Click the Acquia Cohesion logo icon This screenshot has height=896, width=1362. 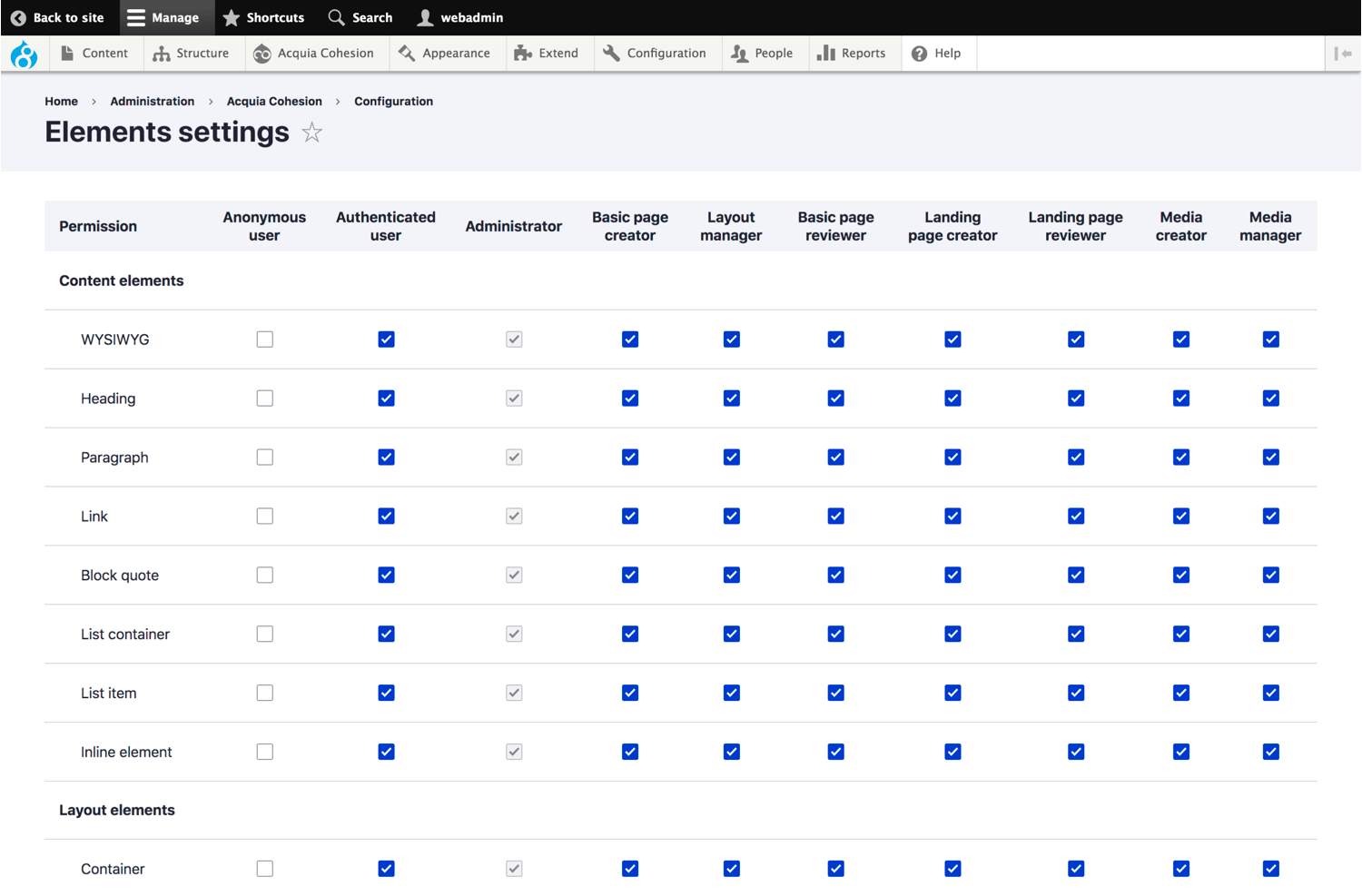(262, 54)
